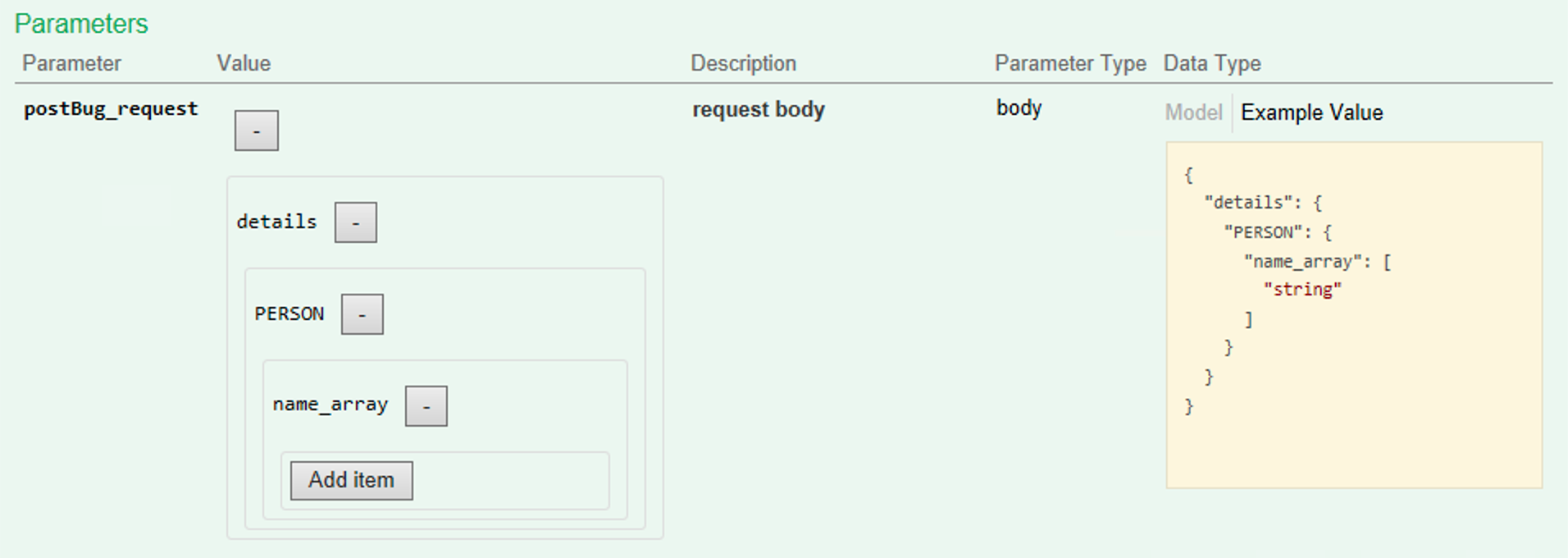
Task: Toggle the minus button beside name_array
Action: (x=426, y=405)
